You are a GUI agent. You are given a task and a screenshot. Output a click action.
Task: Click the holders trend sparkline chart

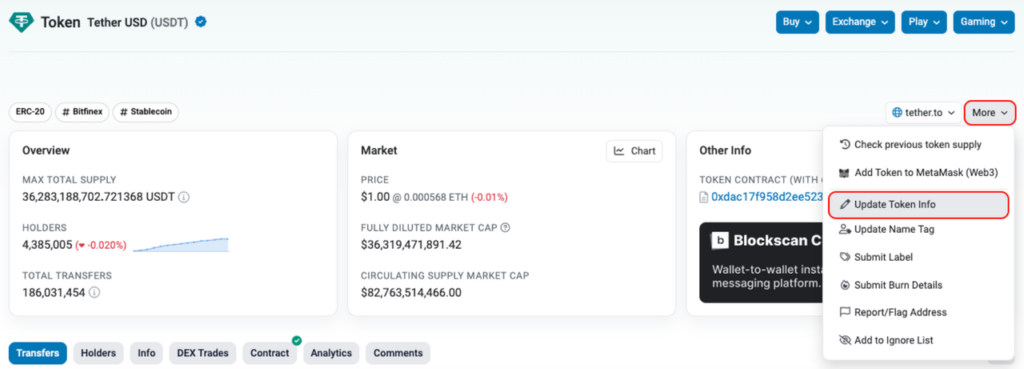pos(181,245)
